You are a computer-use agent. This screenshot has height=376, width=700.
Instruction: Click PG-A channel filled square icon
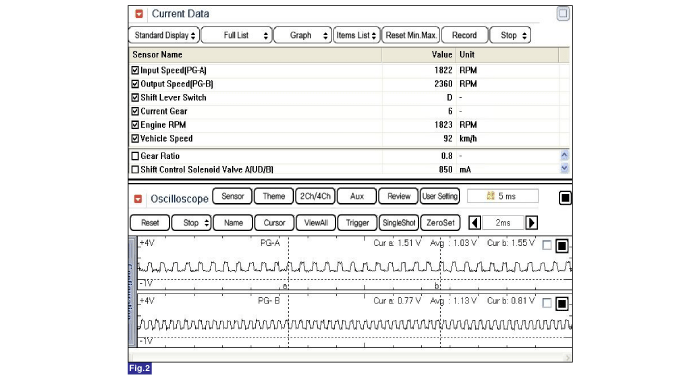[x=562, y=246]
